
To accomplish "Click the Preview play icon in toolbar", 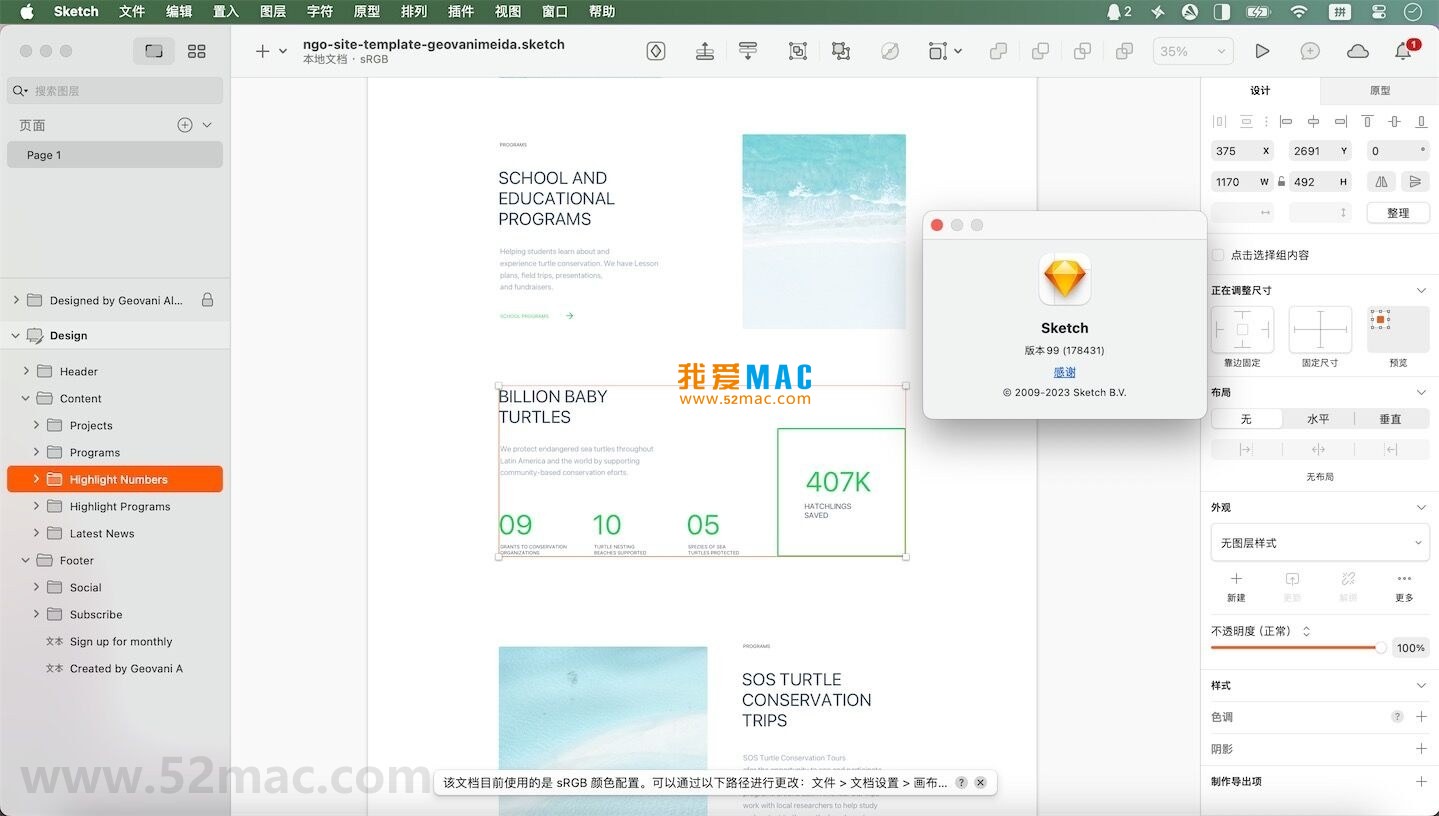I will tap(1262, 51).
